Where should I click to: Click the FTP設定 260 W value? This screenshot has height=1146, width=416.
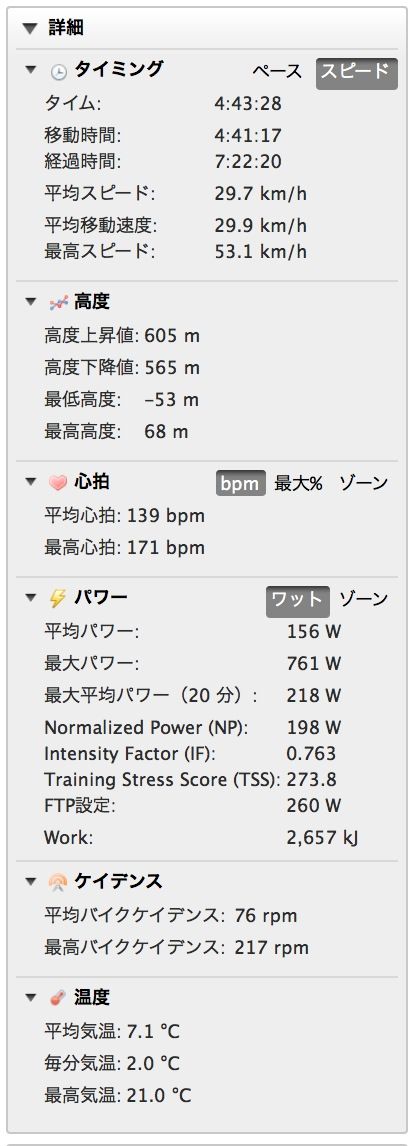[314, 806]
